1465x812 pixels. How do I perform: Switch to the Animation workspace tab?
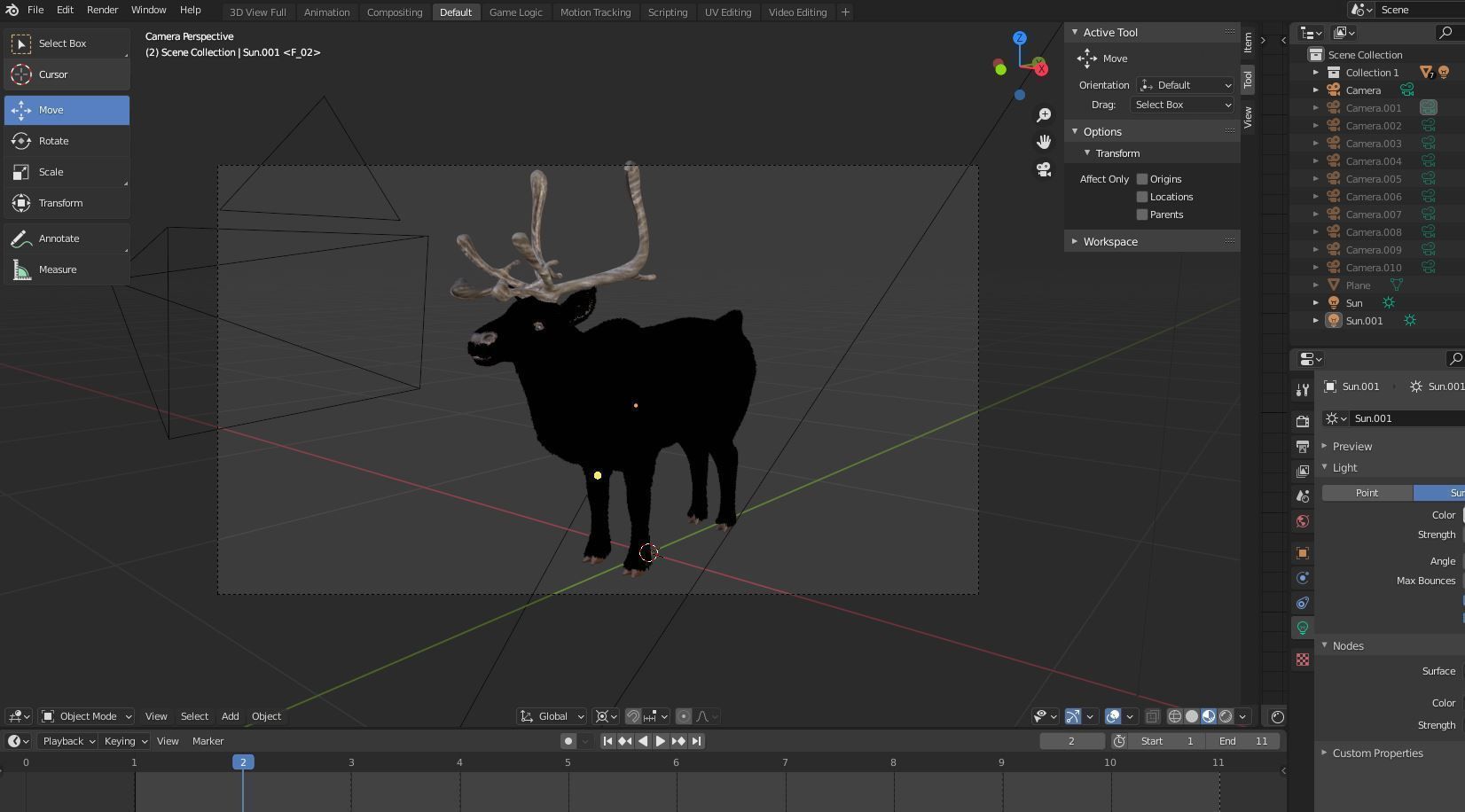(x=326, y=12)
